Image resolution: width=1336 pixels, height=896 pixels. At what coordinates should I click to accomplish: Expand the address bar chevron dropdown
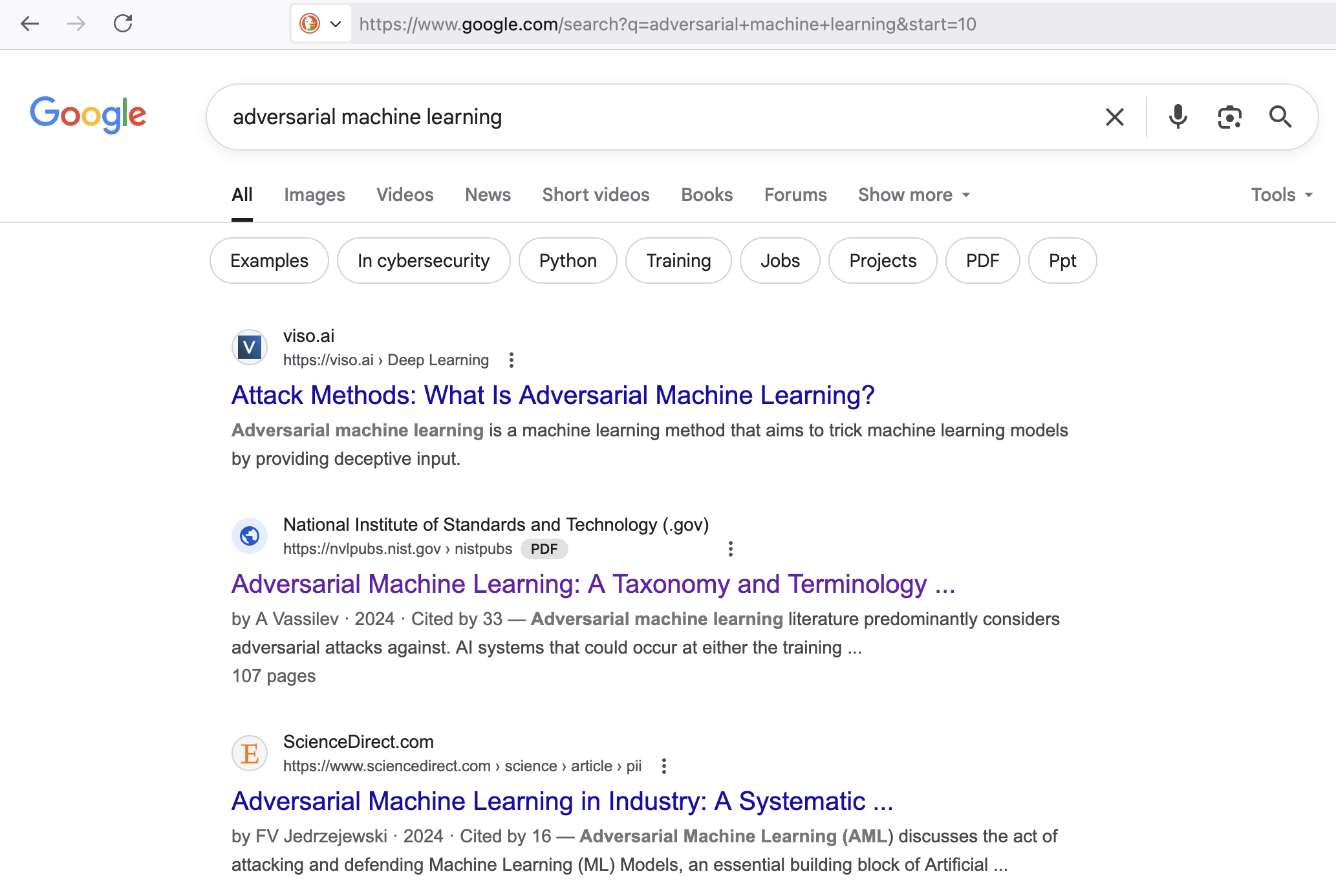[x=336, y=25]
